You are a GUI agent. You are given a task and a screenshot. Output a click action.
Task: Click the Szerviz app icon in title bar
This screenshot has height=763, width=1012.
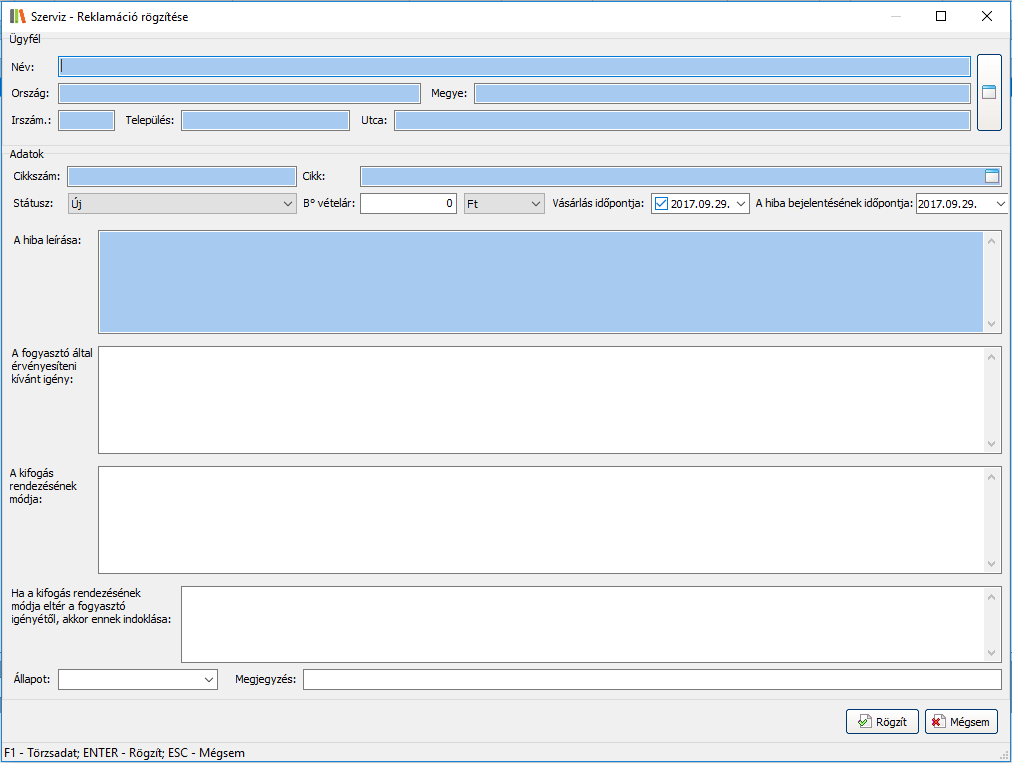pos(17,16)
